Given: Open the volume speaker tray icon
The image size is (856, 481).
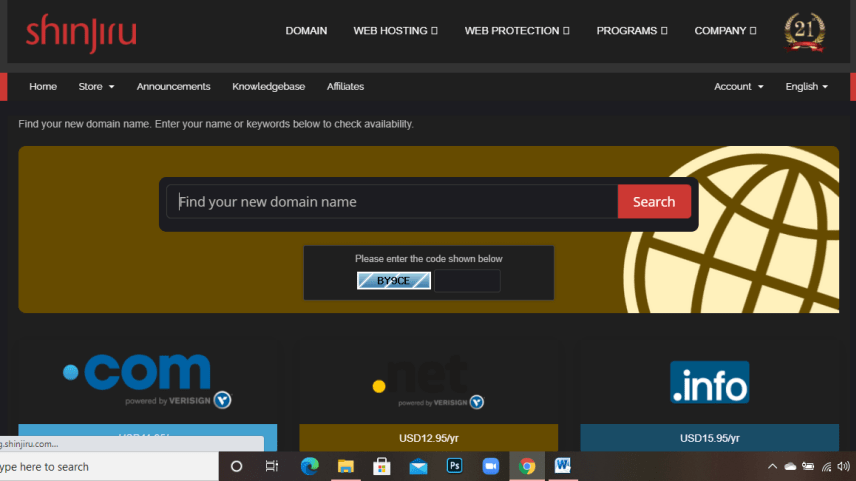Looking at the screenshot, I should pyautogui.click(x=843, y=466).
